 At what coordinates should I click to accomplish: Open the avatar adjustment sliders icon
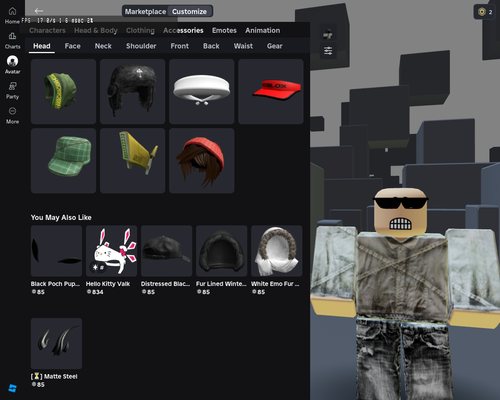tap(328, 51)
